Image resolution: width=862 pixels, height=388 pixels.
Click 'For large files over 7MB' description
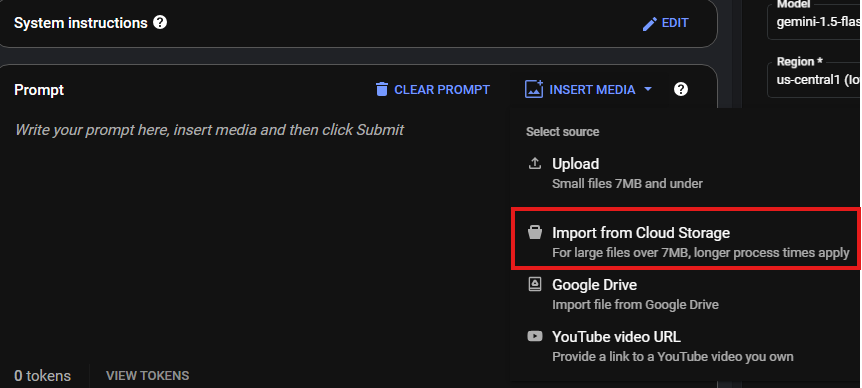pos(701,253)
